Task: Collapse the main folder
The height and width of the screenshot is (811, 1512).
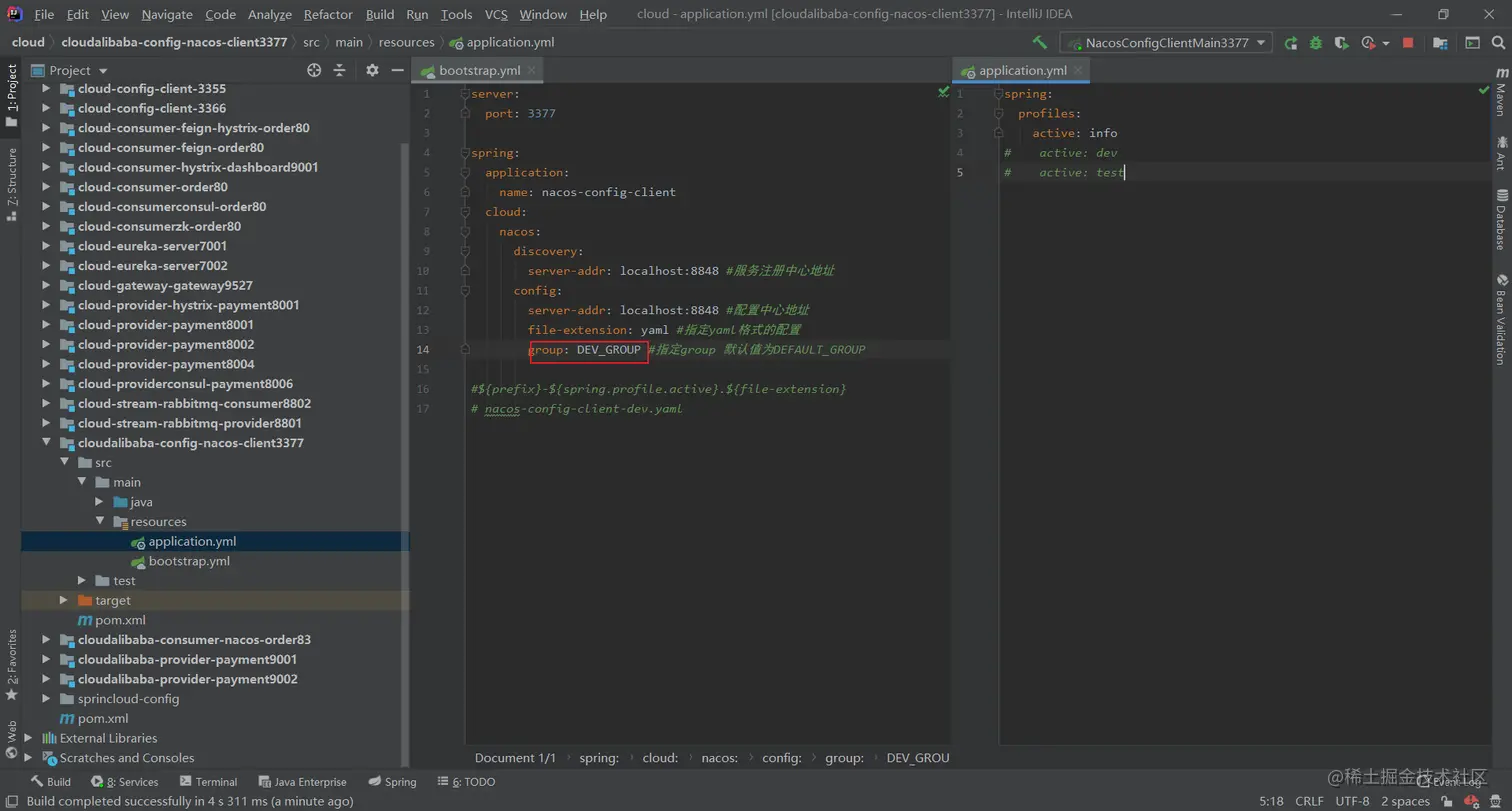Action: click(82, 482)
